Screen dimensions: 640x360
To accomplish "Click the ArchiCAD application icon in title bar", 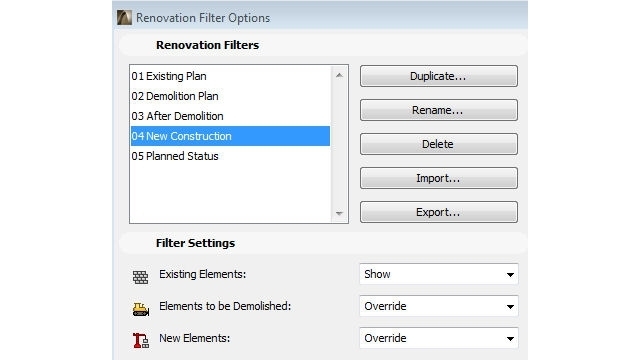I will pyautogui.click(x=124, y=18).
